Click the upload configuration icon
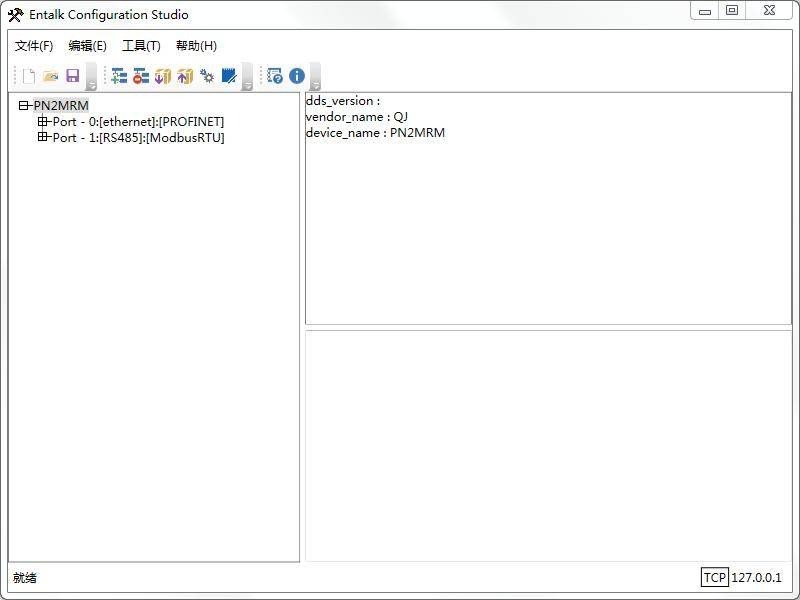Image resolution: width=800 pixels, height=600 pixels. tap(185, 77)
